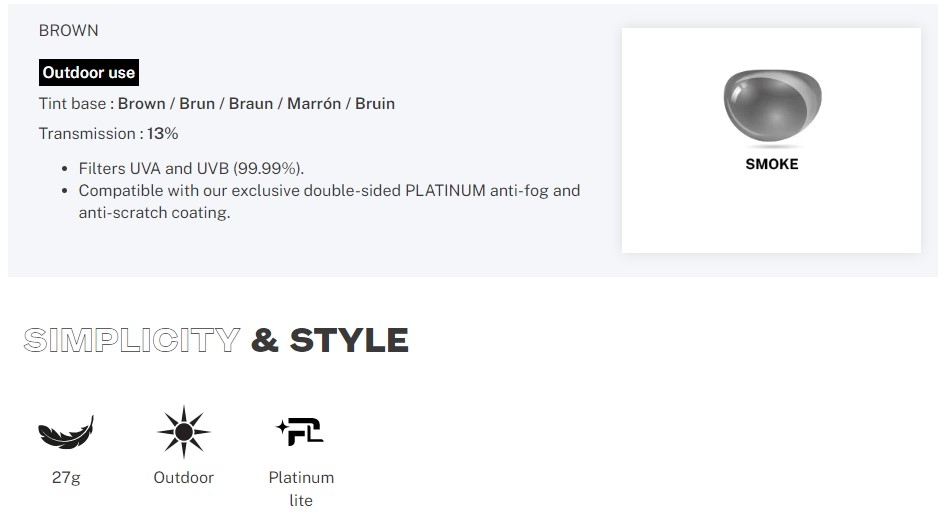Click the Platinum lite PL icon
The width and height of the screenshot is (950, 524).
[301, 431]
